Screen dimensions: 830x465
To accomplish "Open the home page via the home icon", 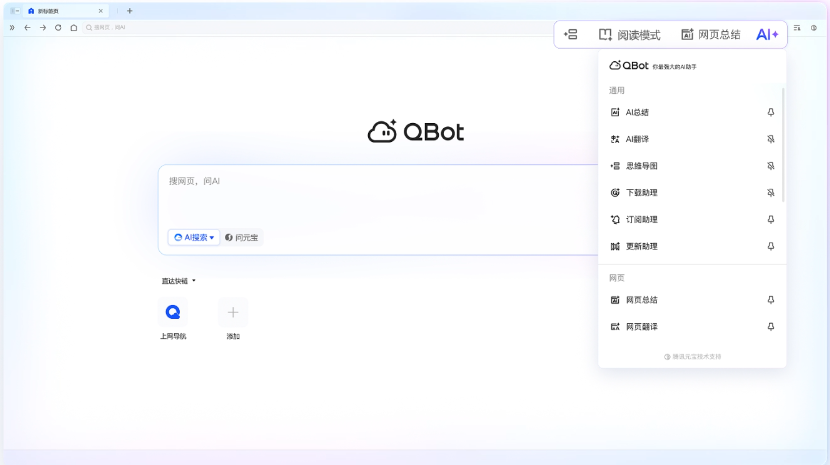I will [74, 28].
